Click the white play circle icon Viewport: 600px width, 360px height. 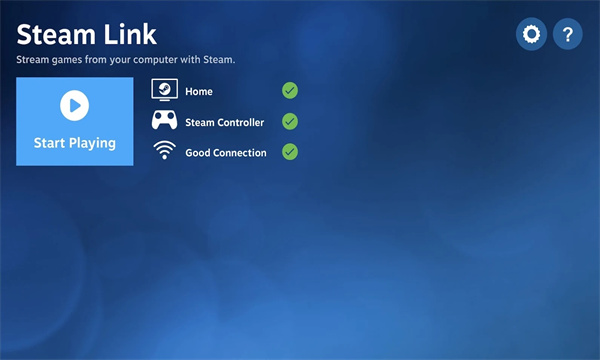(75, 105)
